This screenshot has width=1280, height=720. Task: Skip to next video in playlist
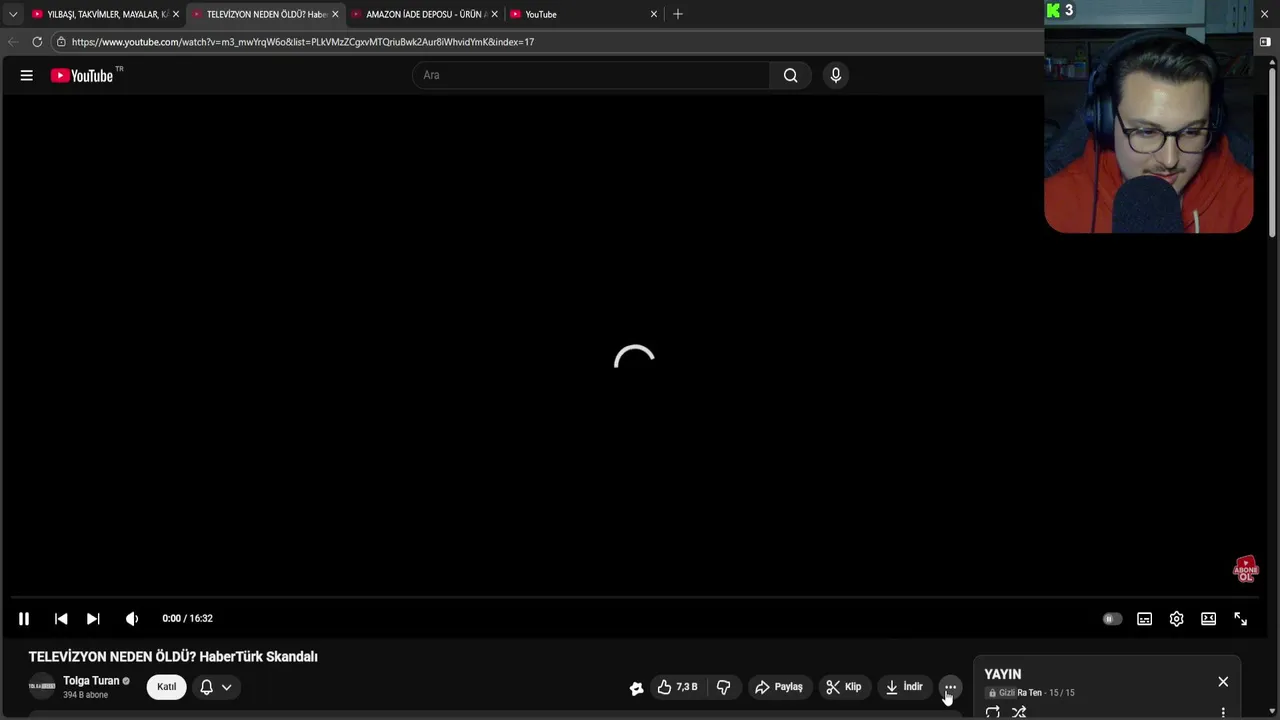click(x=93, y=619)
